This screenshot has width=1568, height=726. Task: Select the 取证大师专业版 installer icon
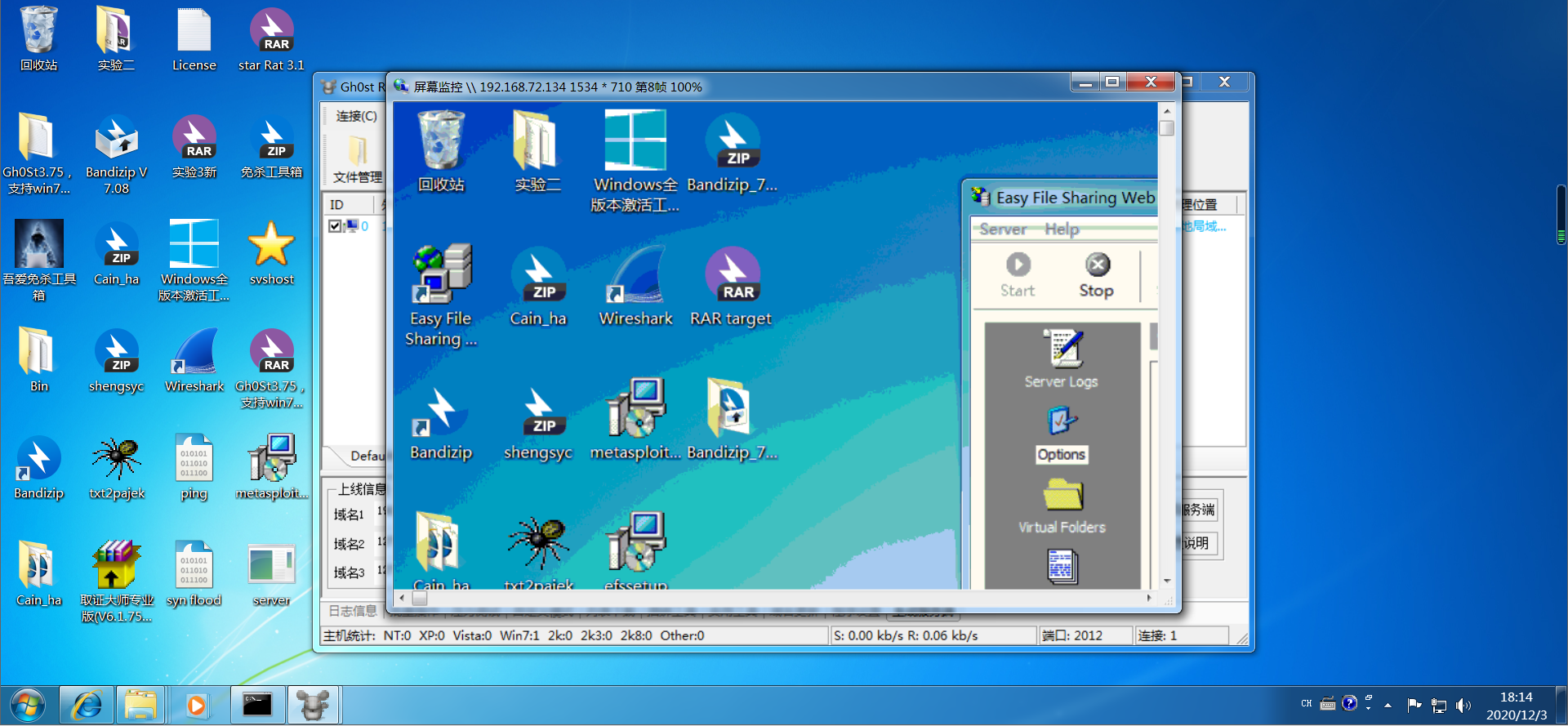pyautogui.click(x=117, y=582)
